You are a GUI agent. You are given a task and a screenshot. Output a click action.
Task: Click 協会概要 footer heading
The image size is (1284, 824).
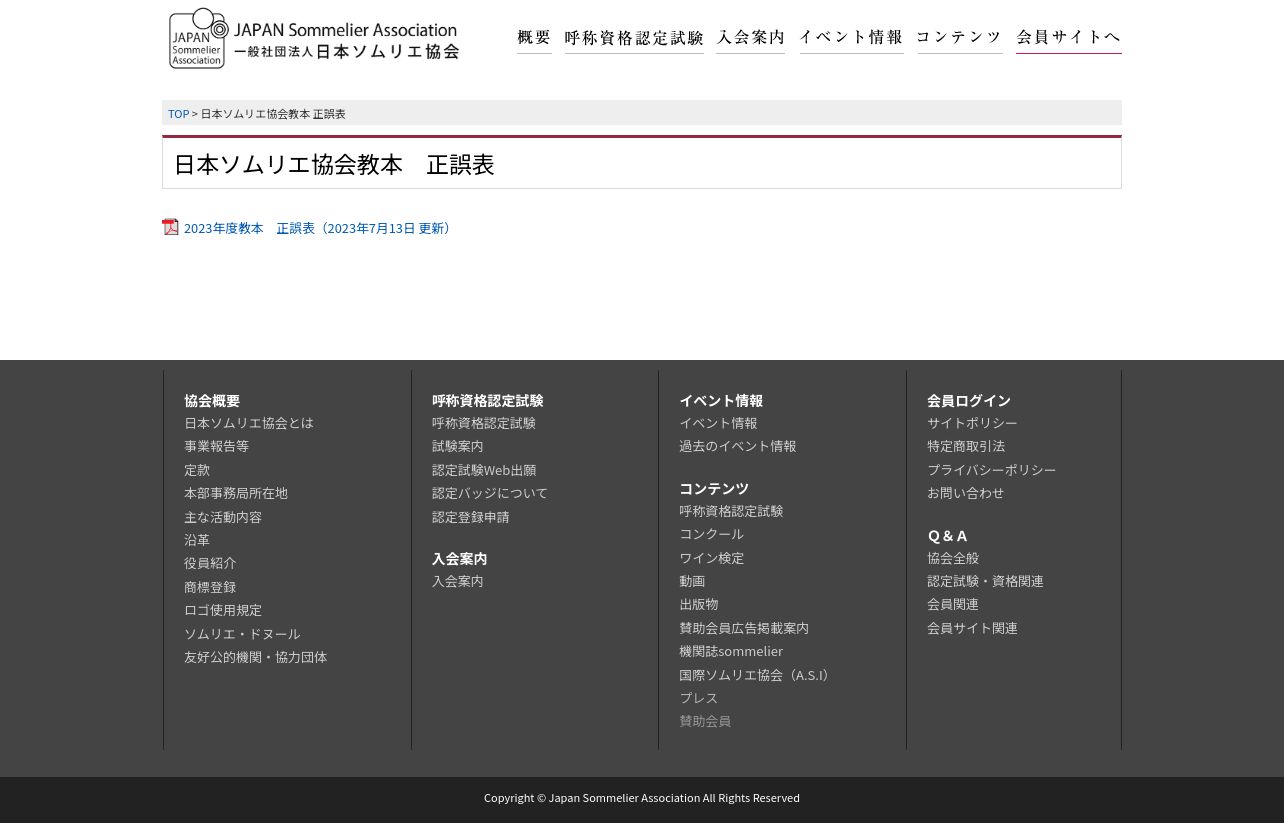(x=212, y=401)
